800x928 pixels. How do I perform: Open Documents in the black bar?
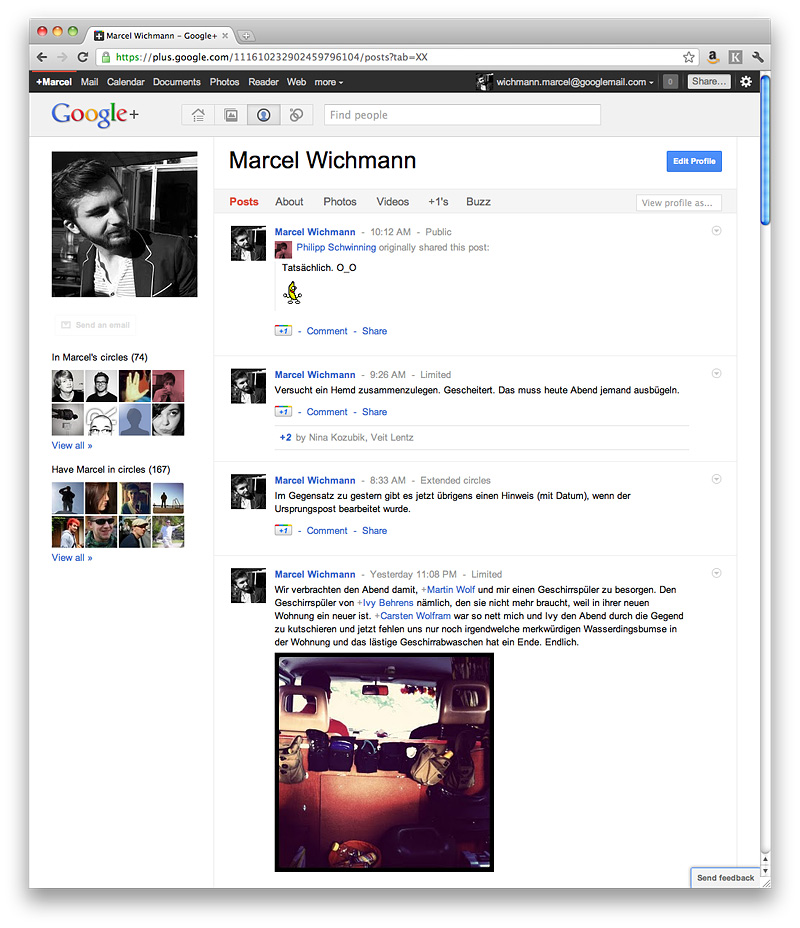176,82
